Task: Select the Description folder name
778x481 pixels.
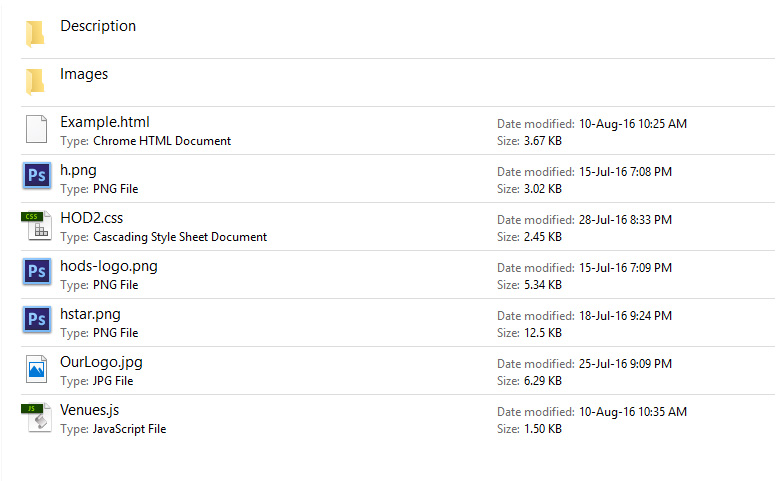Action: tap(98, 26)
